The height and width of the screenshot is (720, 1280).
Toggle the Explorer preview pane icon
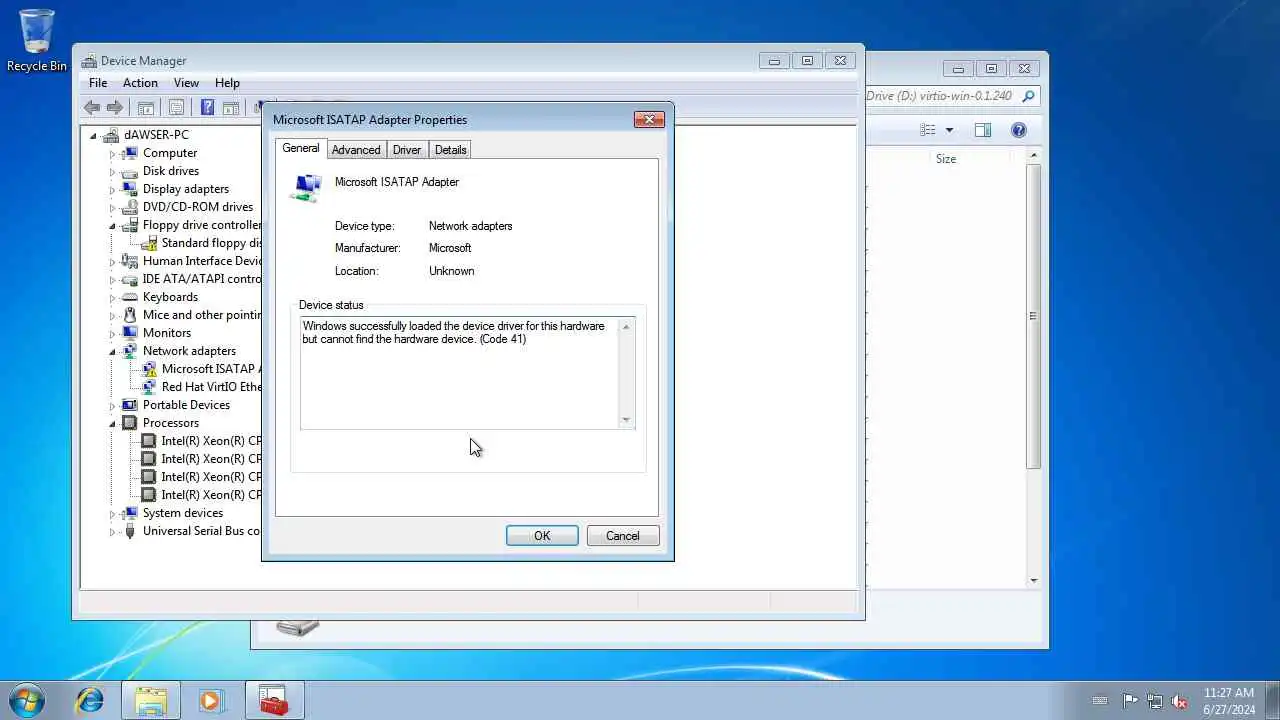pyautogui.click(x=983, y=130)
